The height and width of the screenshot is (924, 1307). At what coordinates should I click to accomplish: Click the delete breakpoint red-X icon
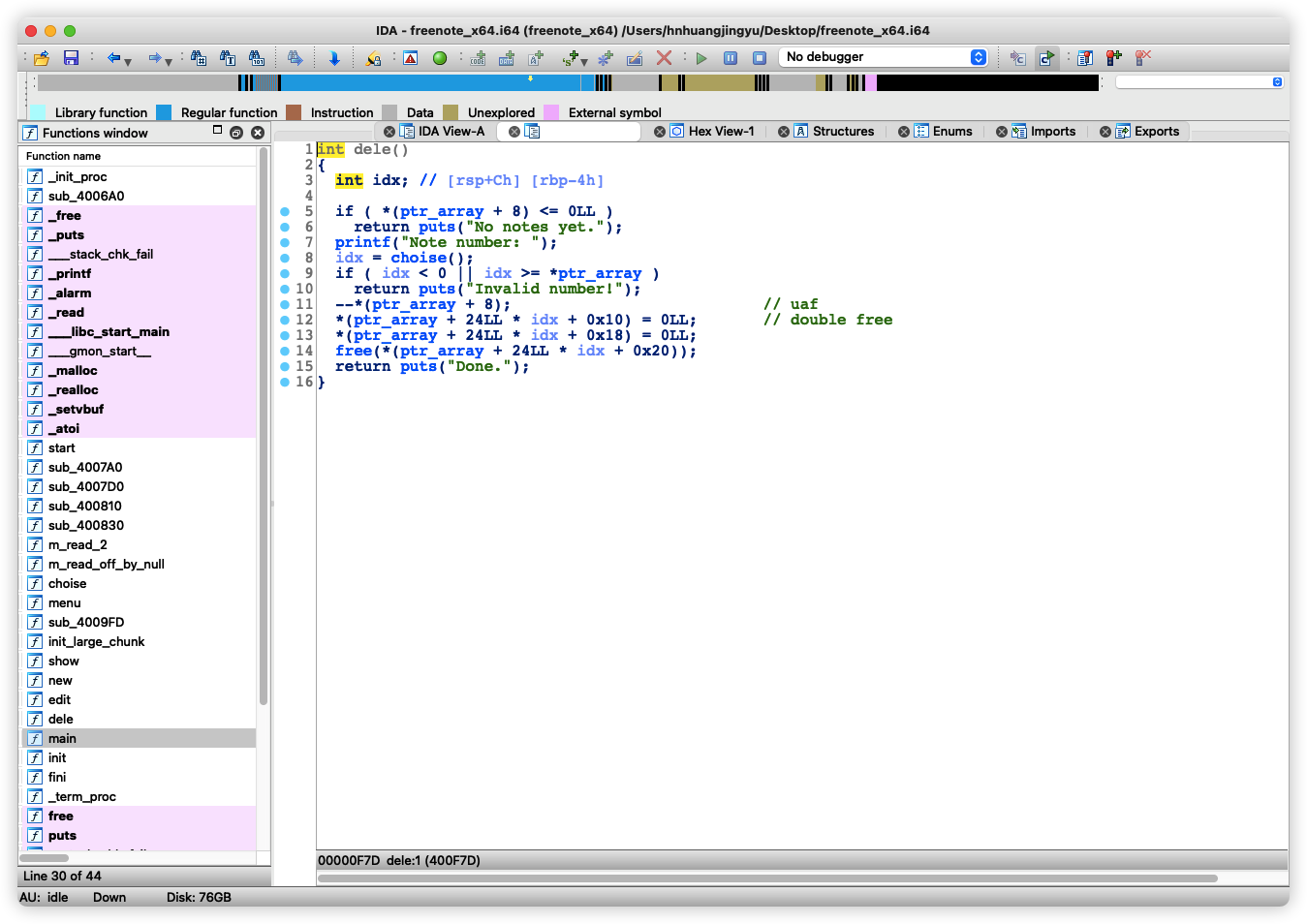tap(1143, 58)
